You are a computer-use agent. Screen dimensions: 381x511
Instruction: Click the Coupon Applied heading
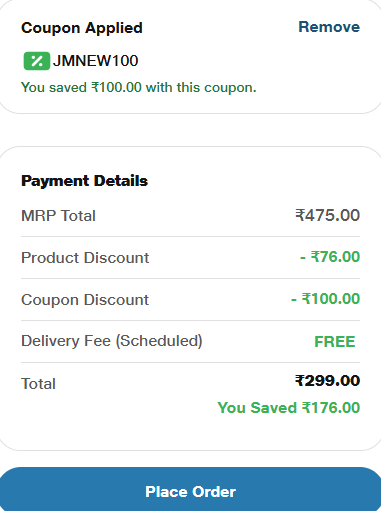click(82, 28)
